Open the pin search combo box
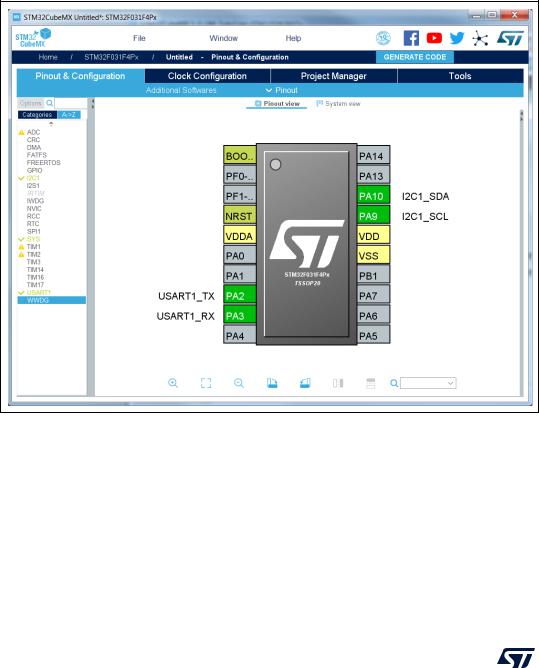 tap(428, 383)
